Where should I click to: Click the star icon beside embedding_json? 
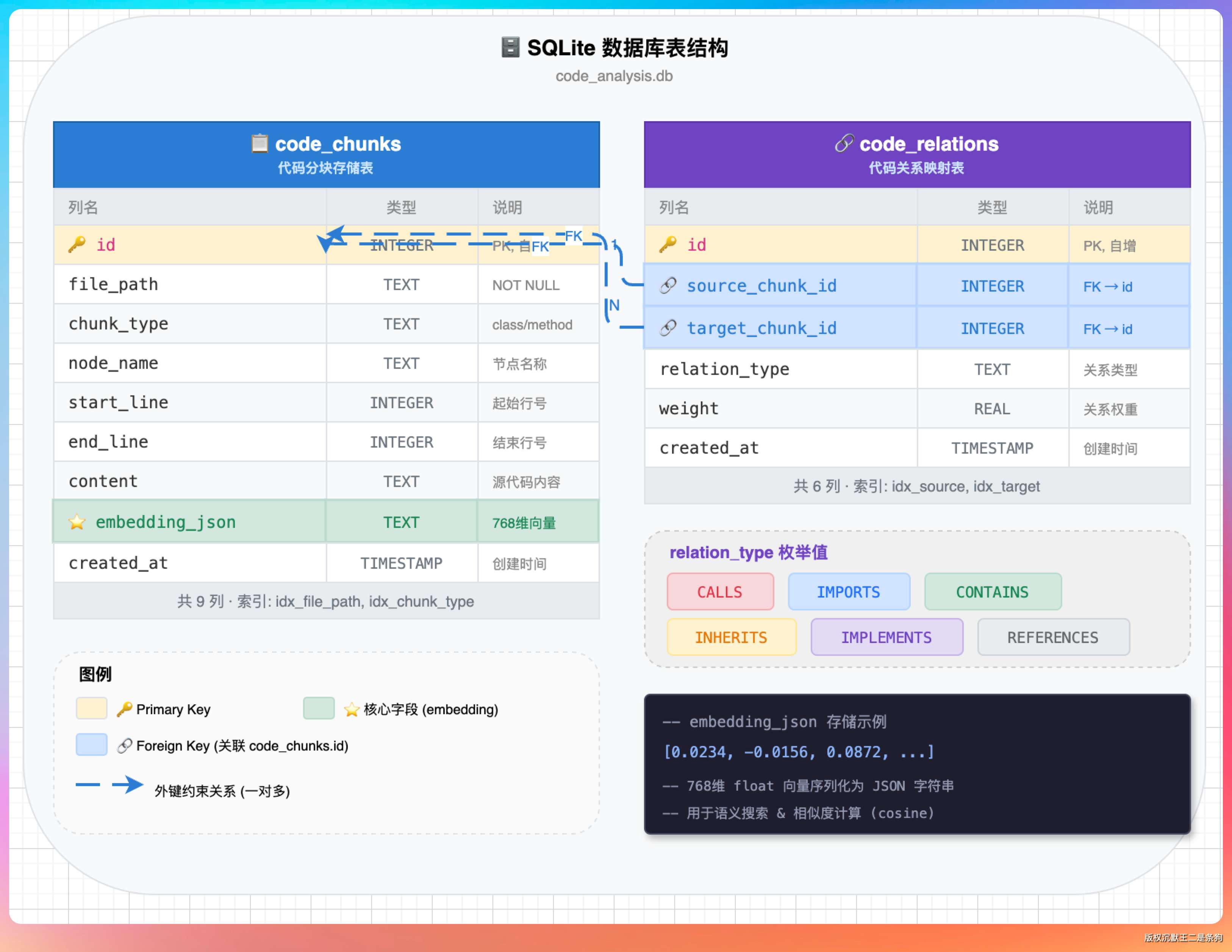pos(77,522)
